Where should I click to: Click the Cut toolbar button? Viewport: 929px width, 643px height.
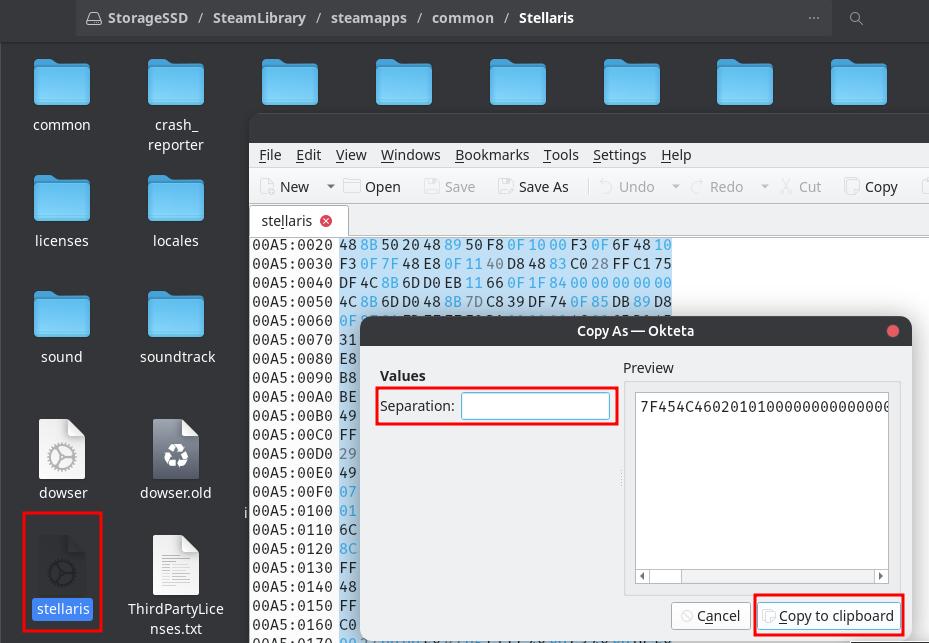coord(800,187)
